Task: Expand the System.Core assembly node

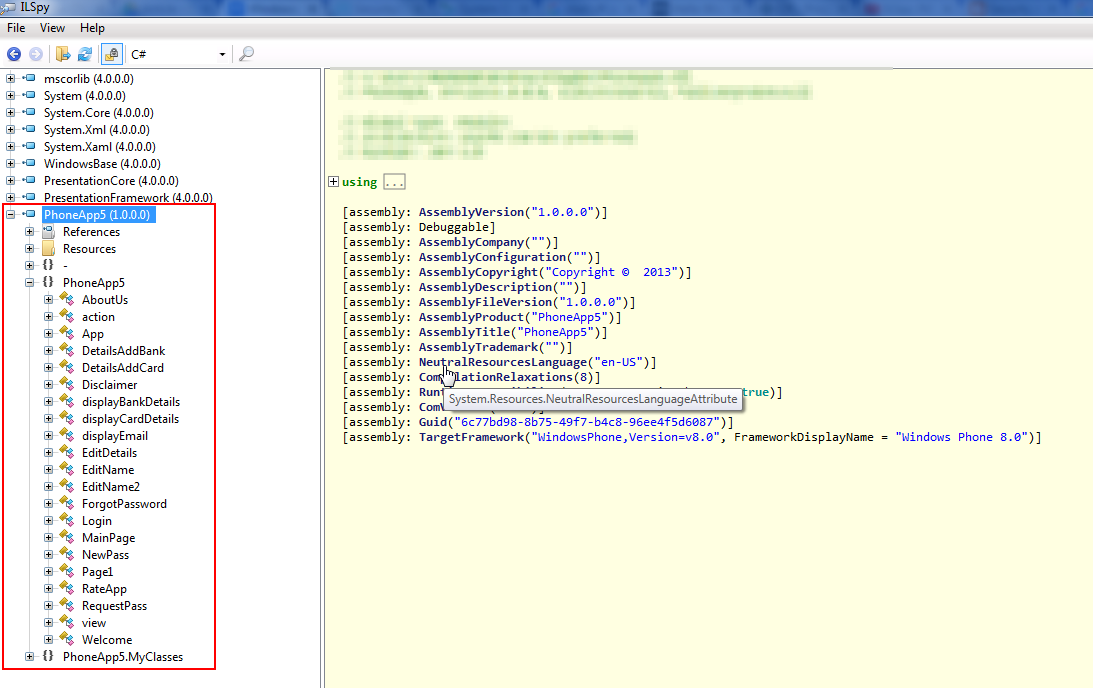Action: coord(10,113)
